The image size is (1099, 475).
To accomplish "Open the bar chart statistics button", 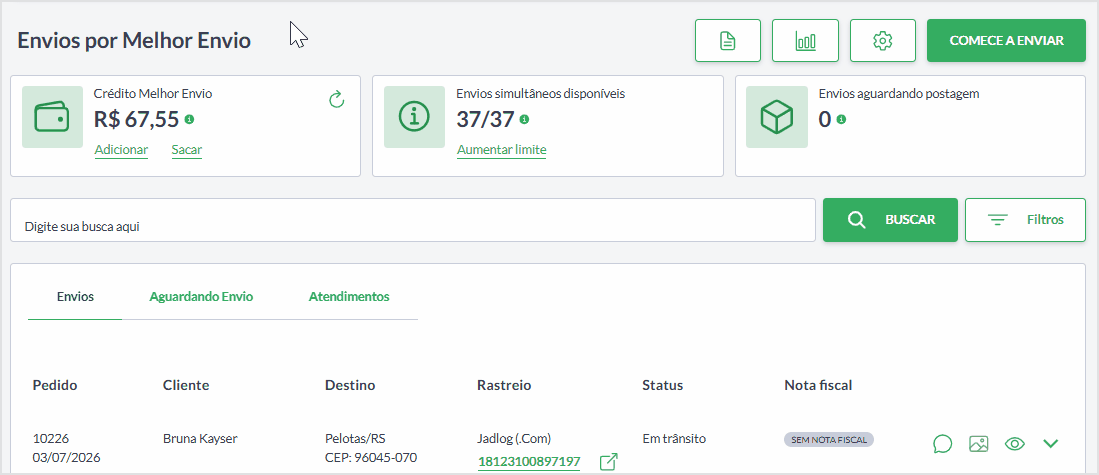I will [x=805, y=41].
